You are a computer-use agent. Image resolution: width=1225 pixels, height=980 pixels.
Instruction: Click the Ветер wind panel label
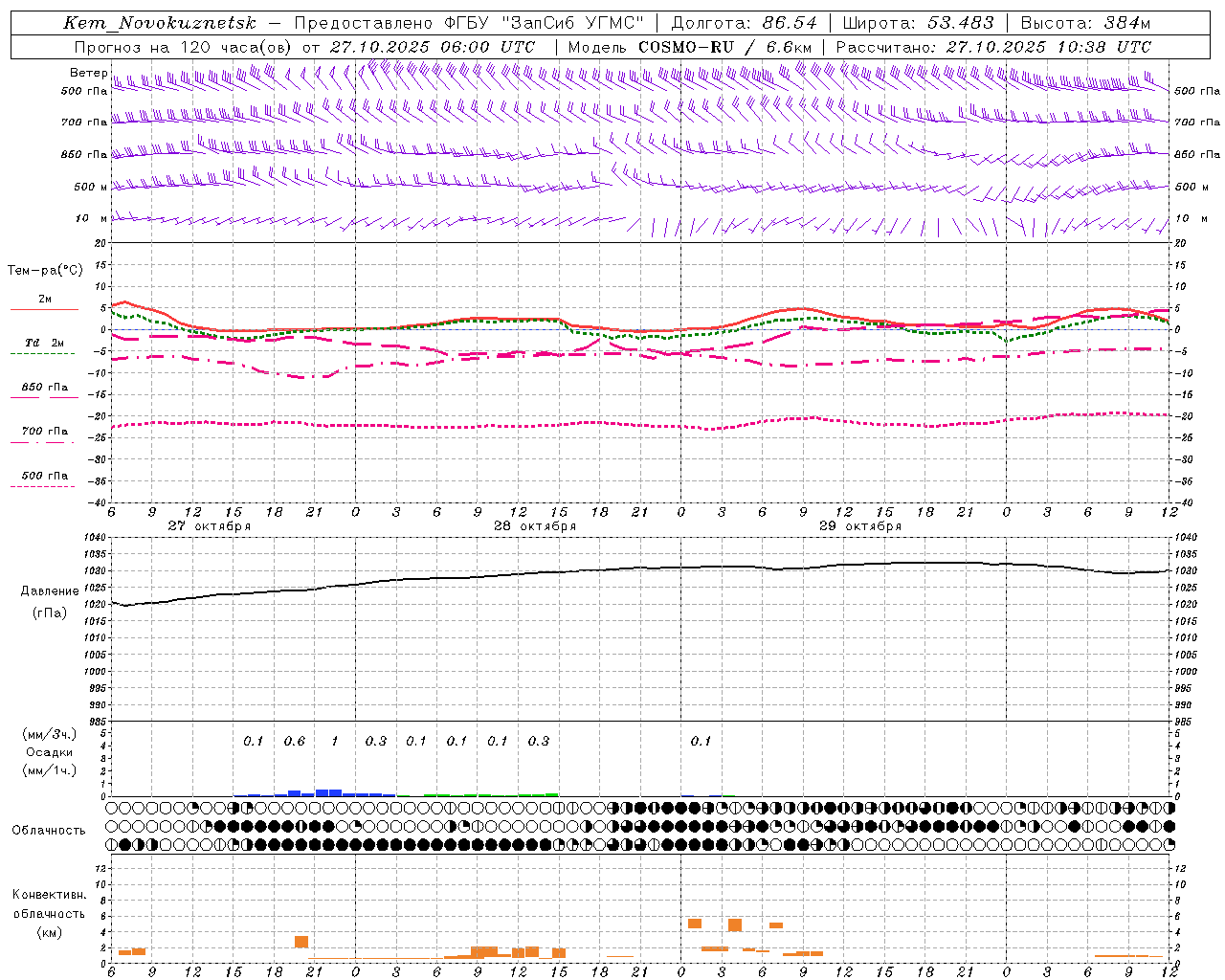coord(88,73)
